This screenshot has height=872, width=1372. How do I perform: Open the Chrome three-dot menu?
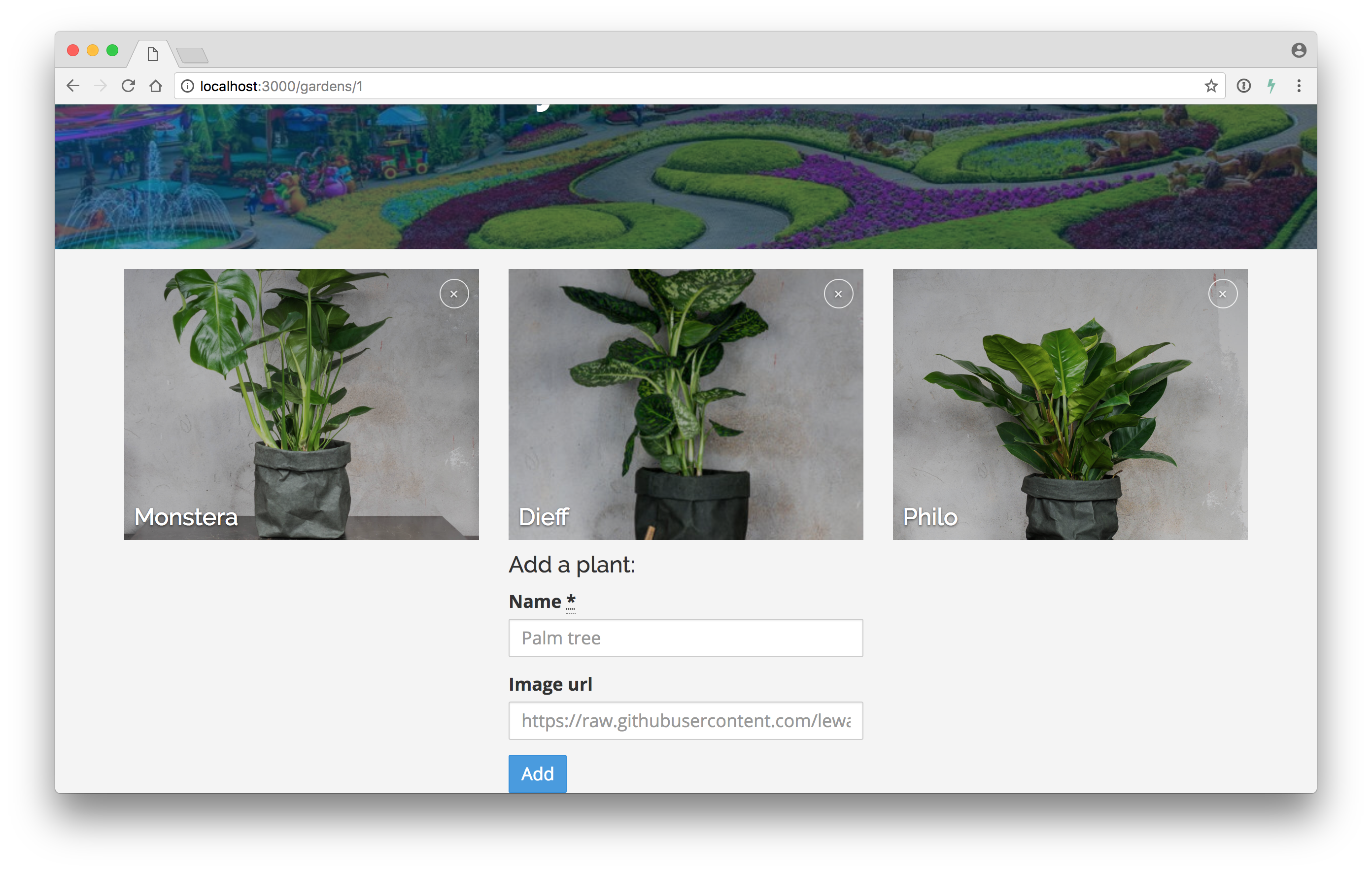1299,86
